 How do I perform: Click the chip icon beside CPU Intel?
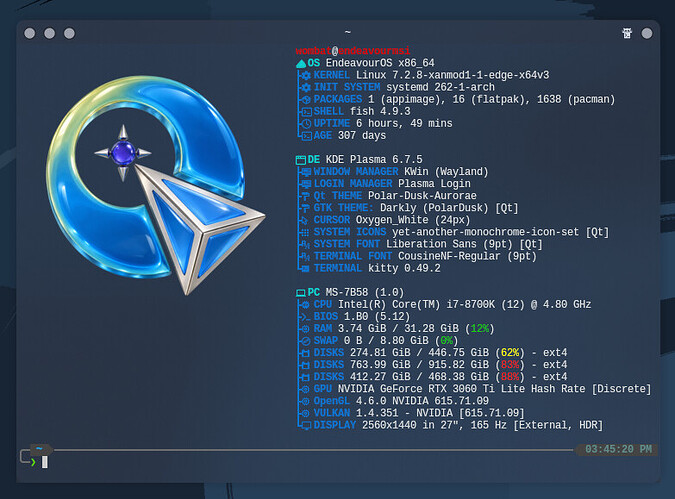[x=305, y=305]
